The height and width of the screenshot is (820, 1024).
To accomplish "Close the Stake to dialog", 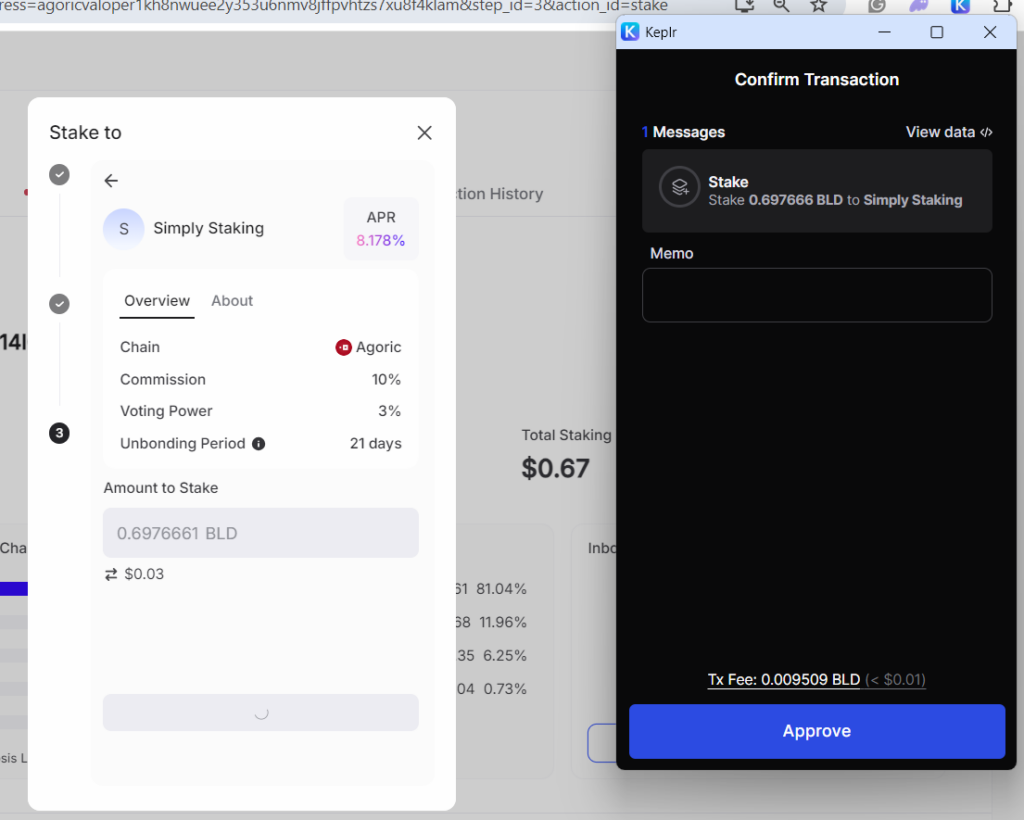I will tap(424, 133).
